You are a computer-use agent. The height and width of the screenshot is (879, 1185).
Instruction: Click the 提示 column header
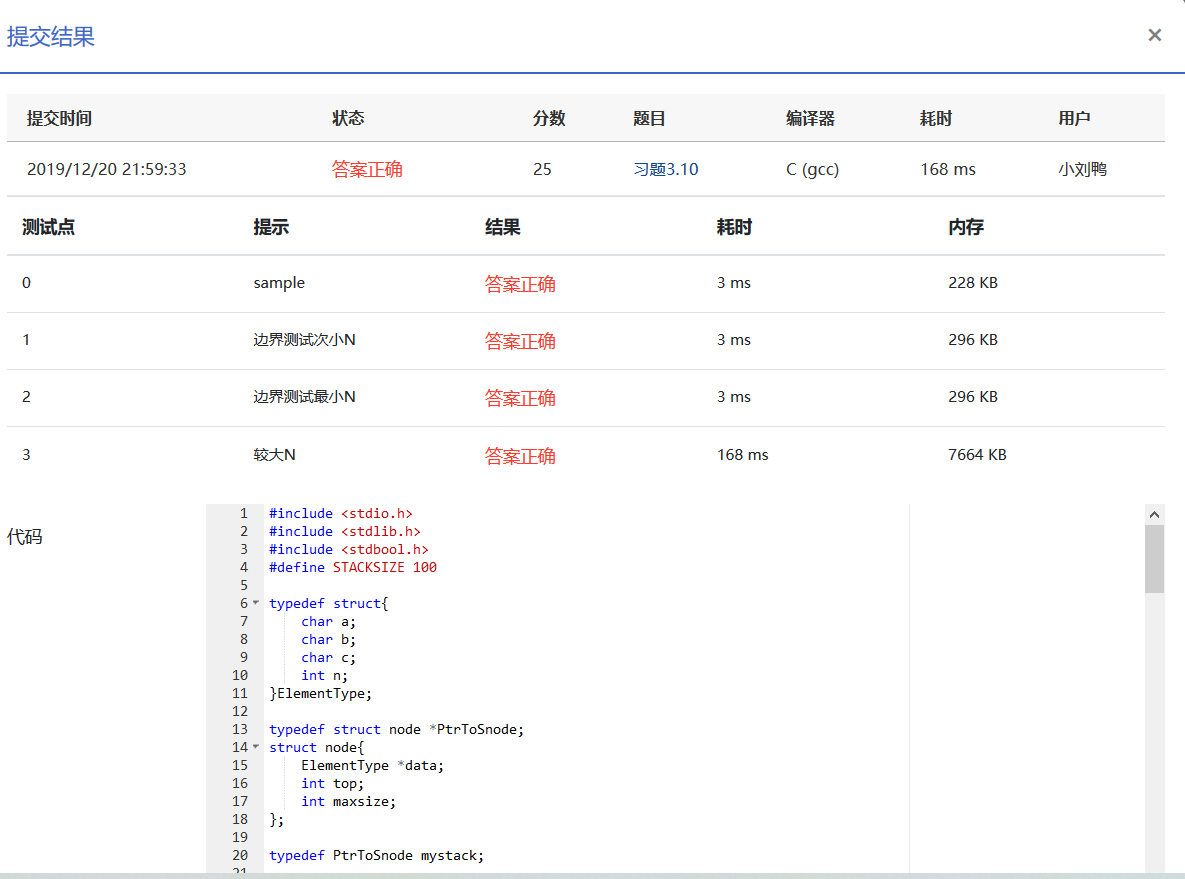coord(271,227)
